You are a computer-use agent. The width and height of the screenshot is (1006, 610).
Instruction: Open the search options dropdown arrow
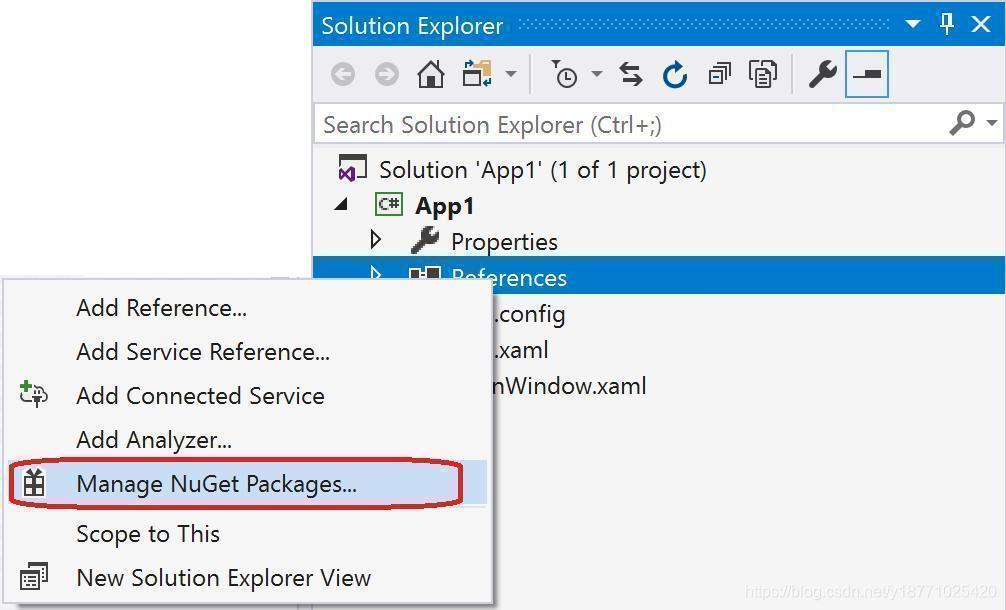(x=992, y=122)
